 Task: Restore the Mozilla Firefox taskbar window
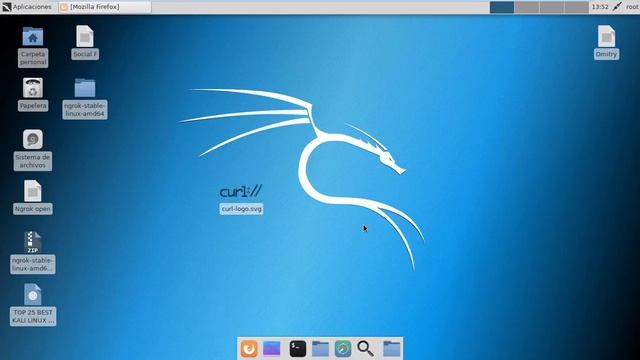[x=104, y=7]
